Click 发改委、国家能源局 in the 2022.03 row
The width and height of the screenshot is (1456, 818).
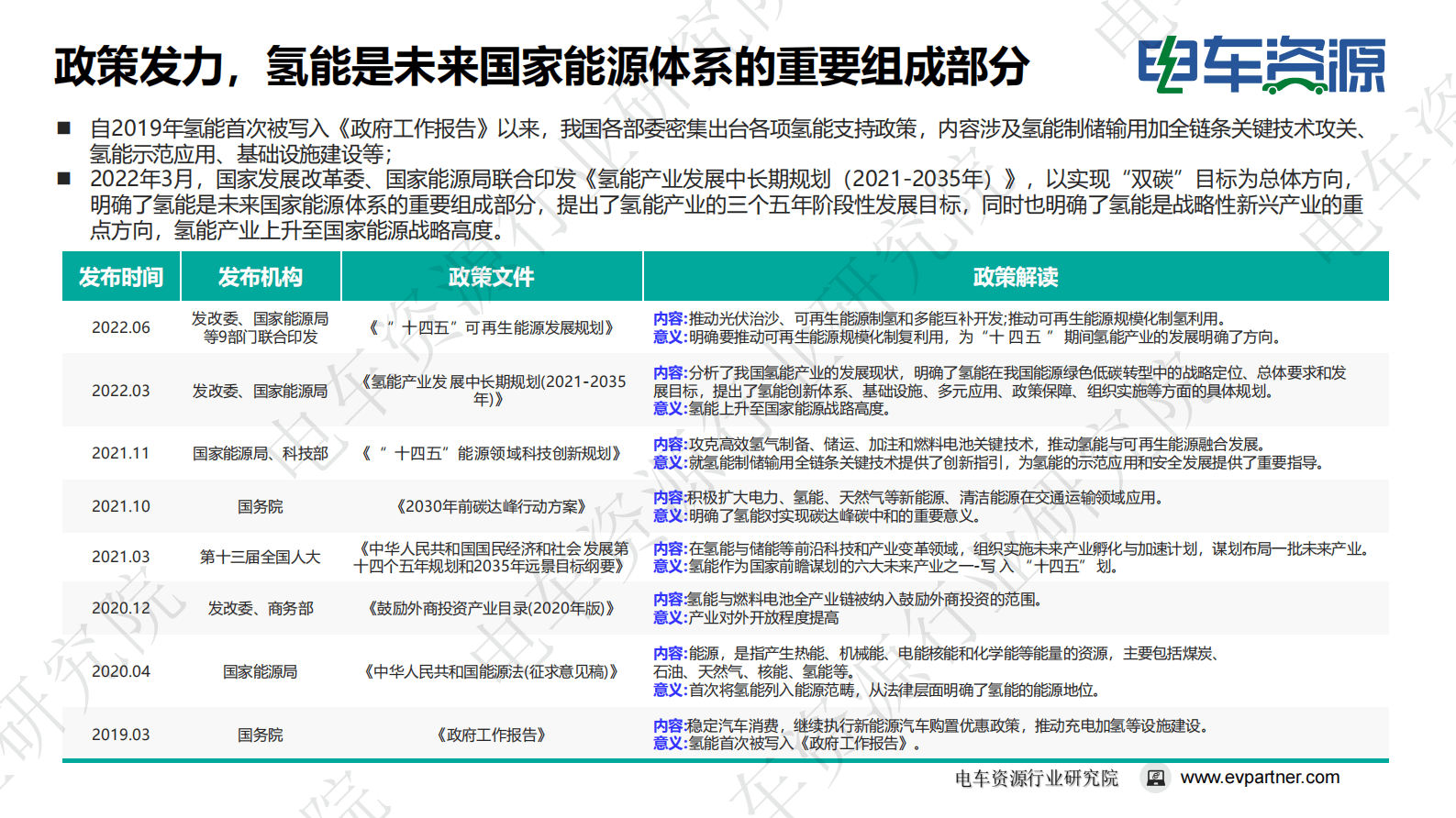pyautogui.click(x=261, y=391)
